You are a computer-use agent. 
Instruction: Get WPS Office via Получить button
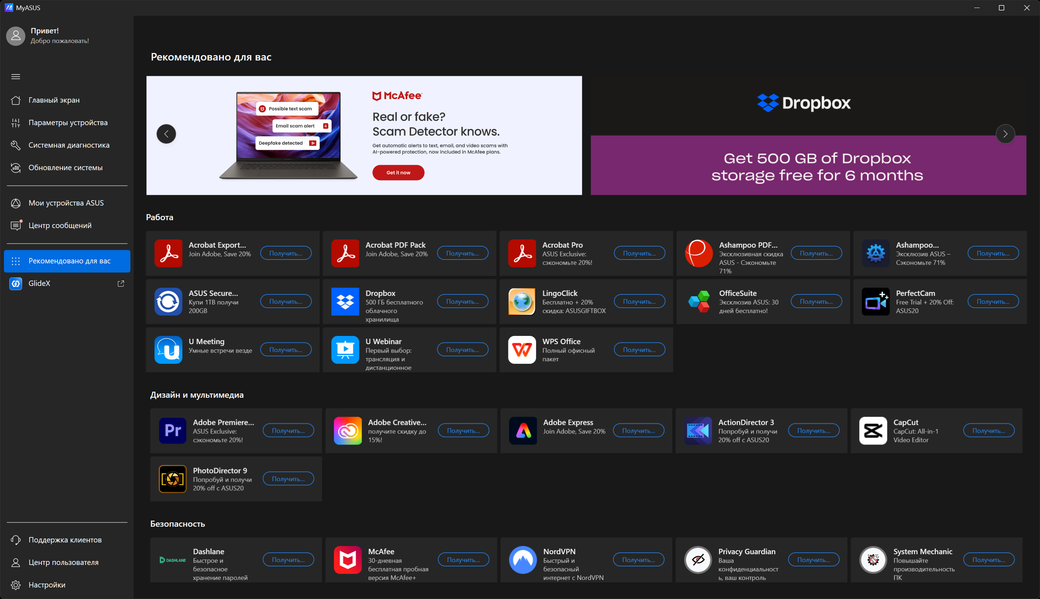click(x=639, y=350)
